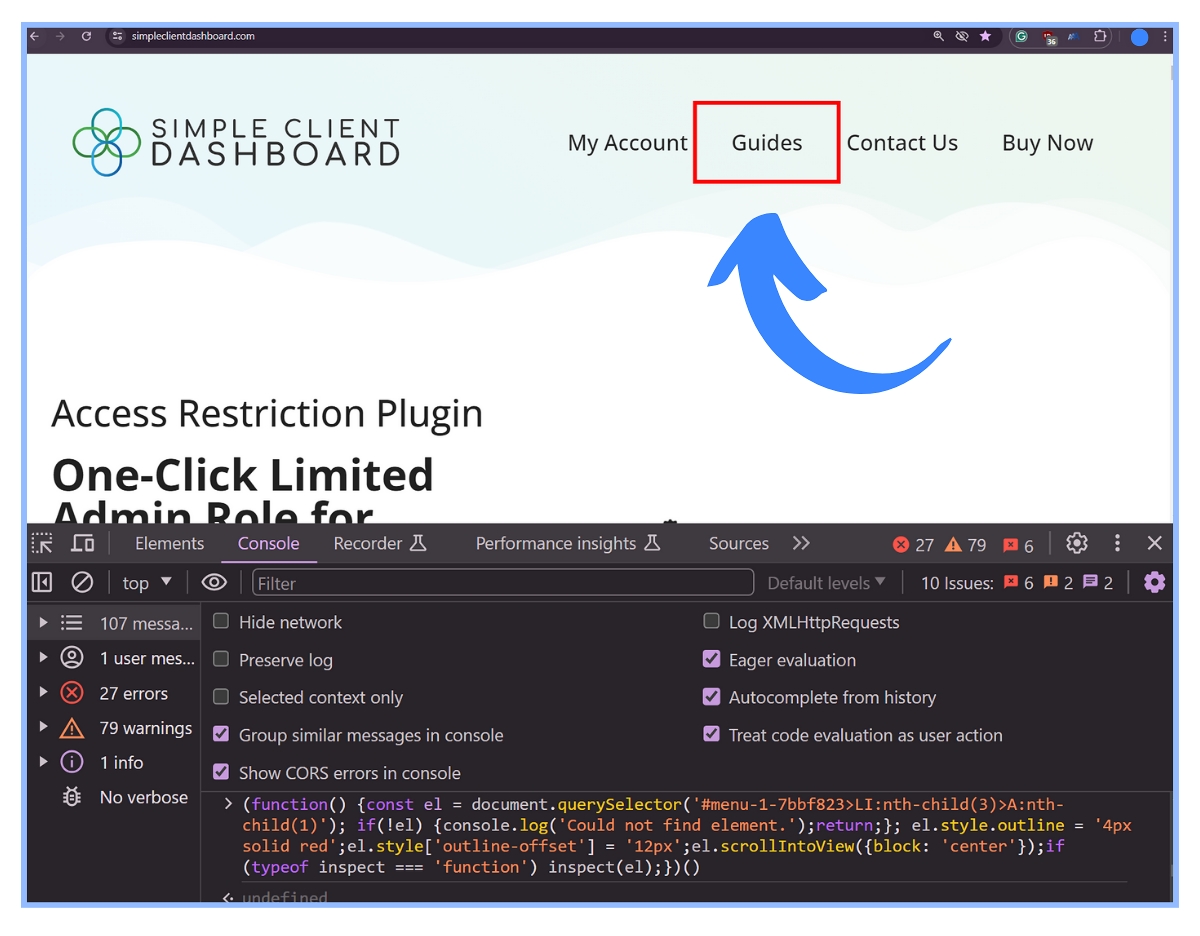Image resolution: width=1200 pixels, height=936 pixels.
Task: Switch to the Sources tab
Action: (739, 543)
